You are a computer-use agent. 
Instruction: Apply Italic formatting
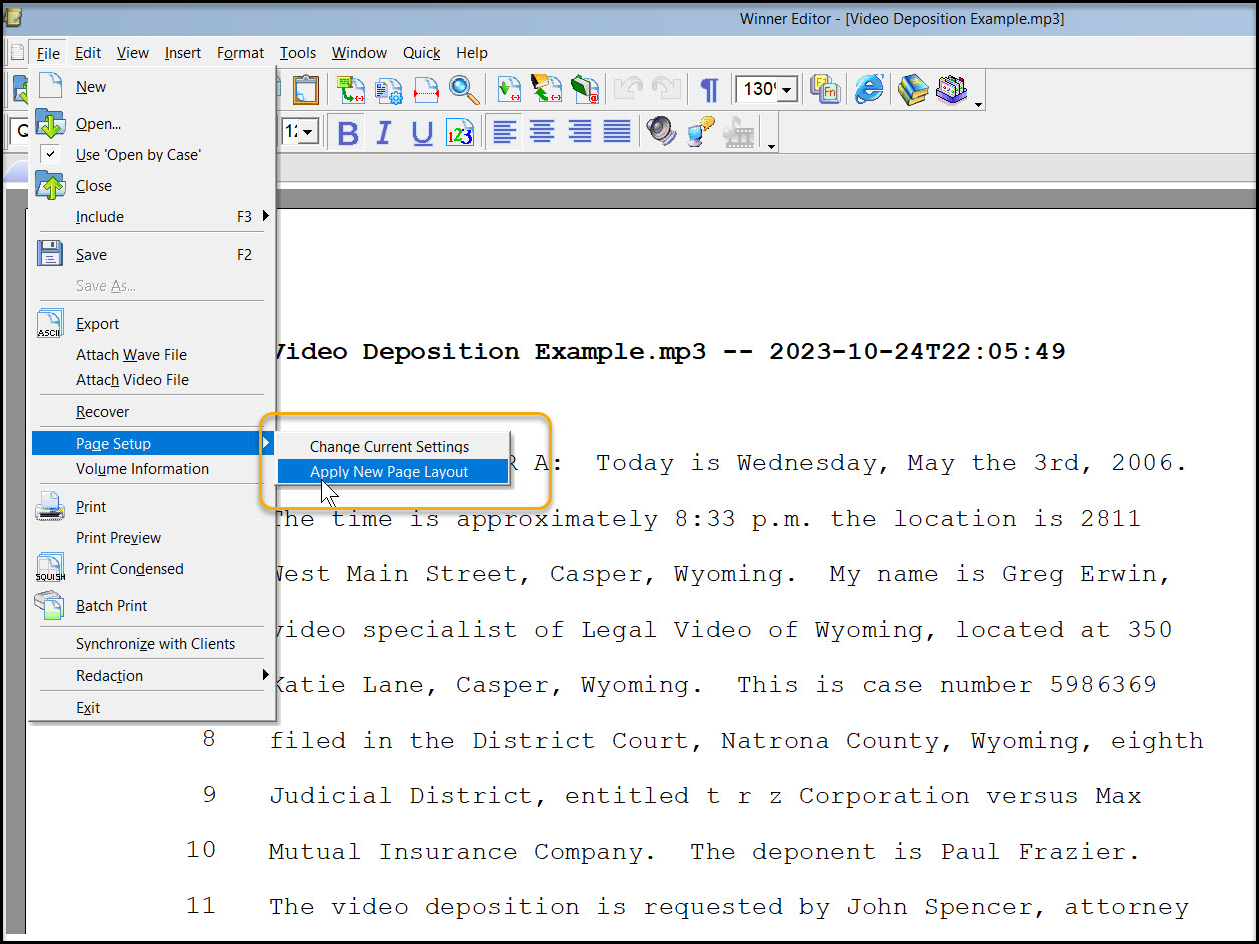click(384, 133)
